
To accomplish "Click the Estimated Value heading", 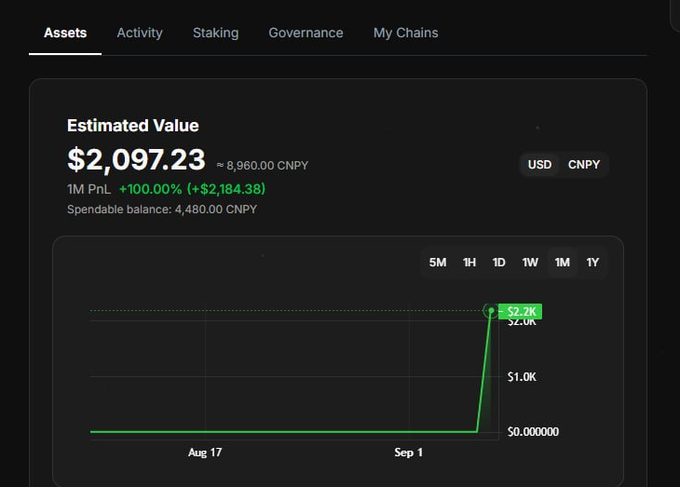I will [x=133, y=126].
